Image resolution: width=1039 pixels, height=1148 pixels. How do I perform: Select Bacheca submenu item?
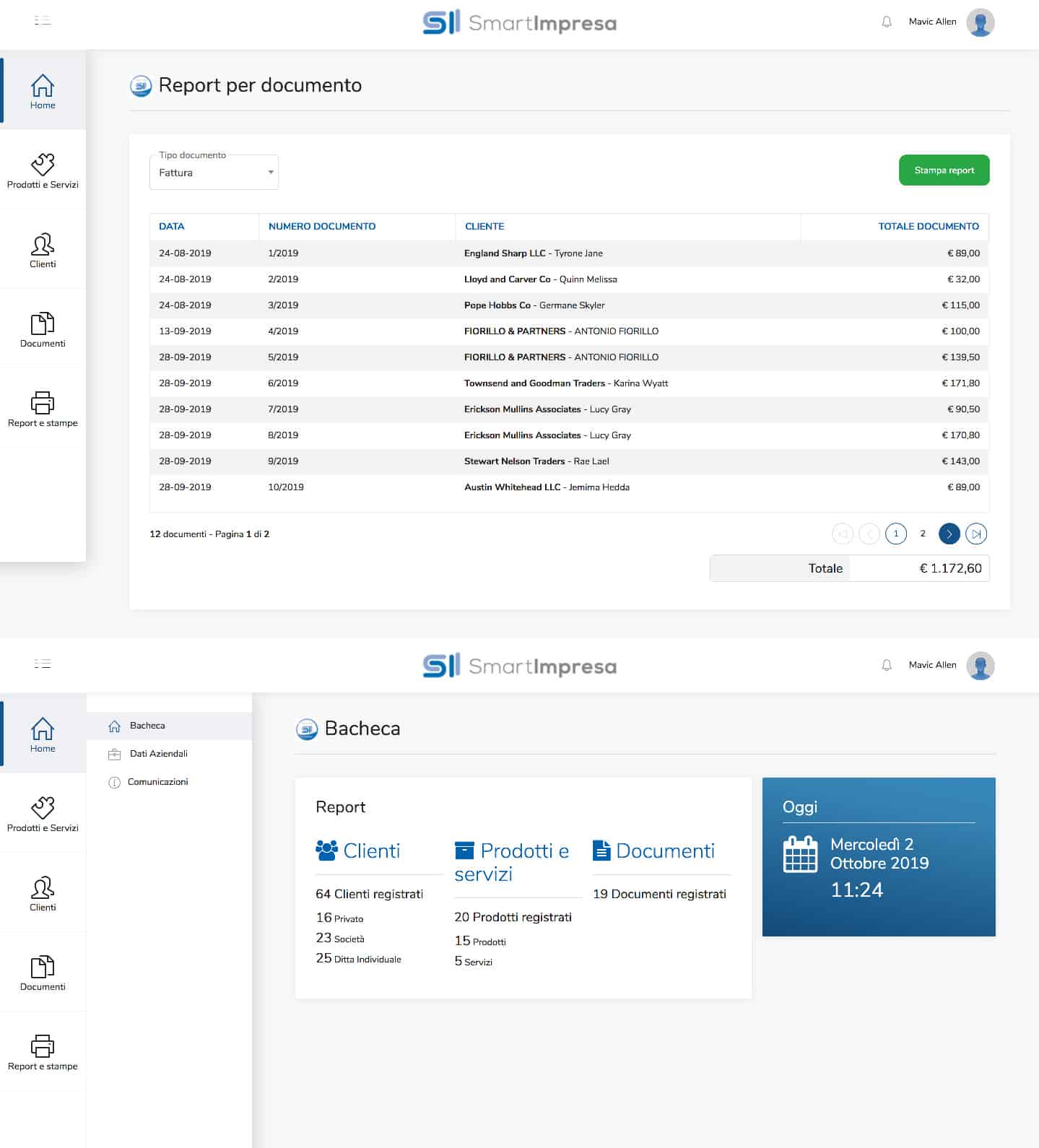tap(169, 726)
